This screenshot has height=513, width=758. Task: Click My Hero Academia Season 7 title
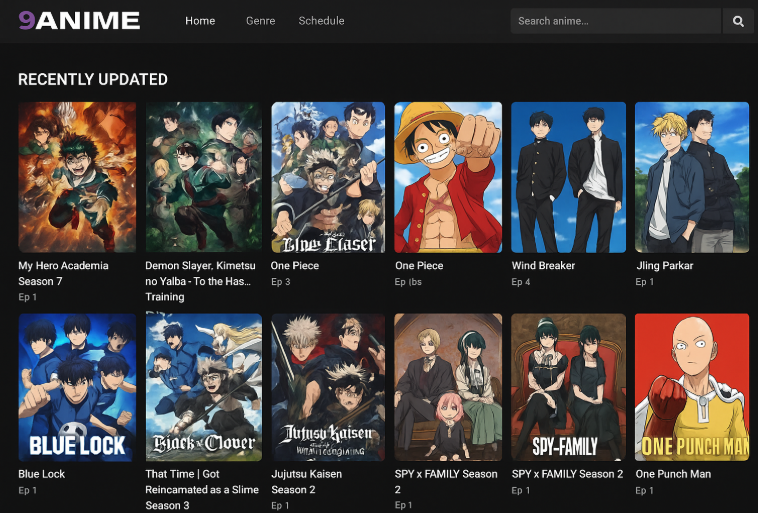pyautogui.click(x=63, y=273)
